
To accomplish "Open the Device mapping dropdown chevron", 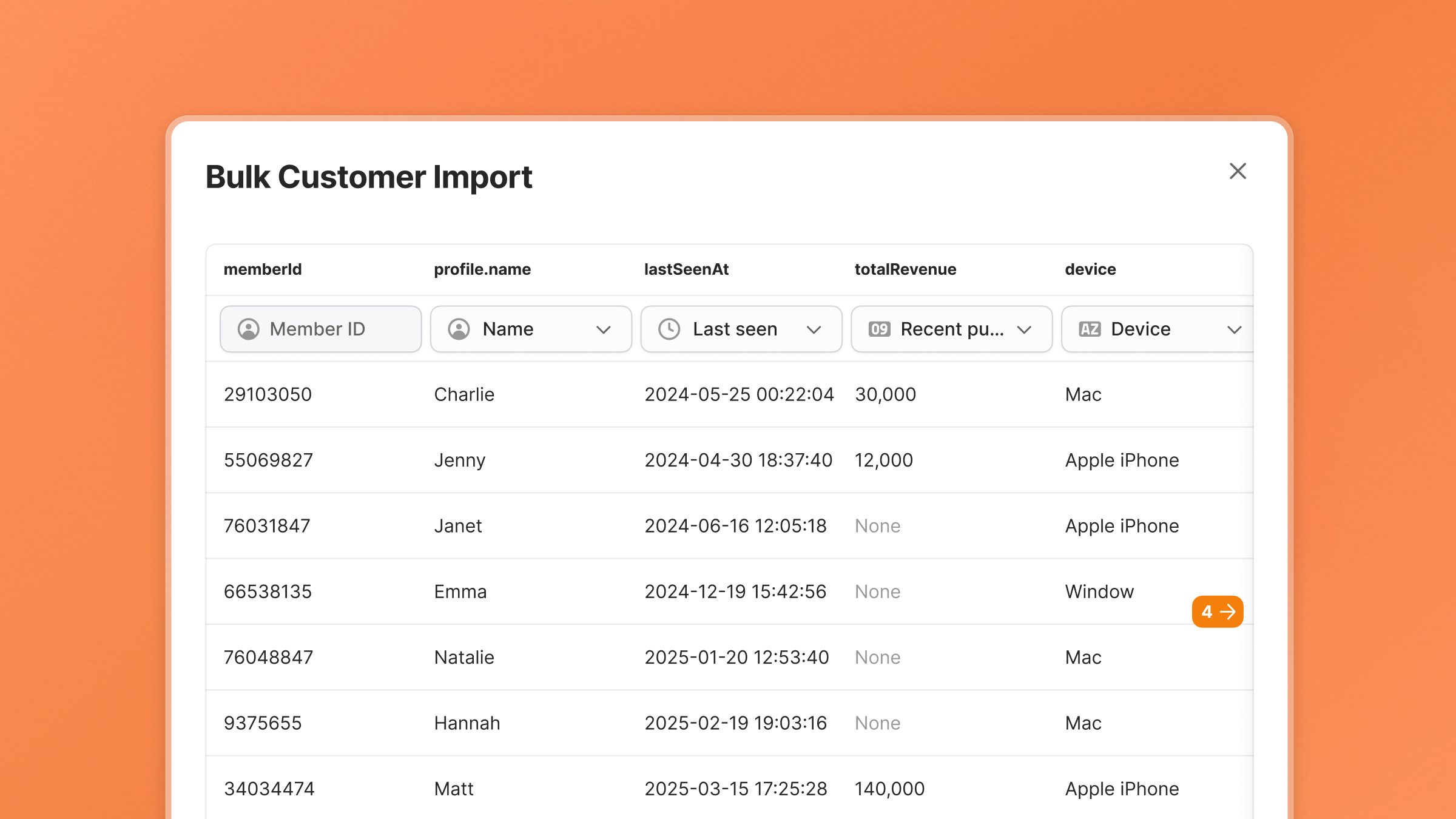I will coord(1234,329).
